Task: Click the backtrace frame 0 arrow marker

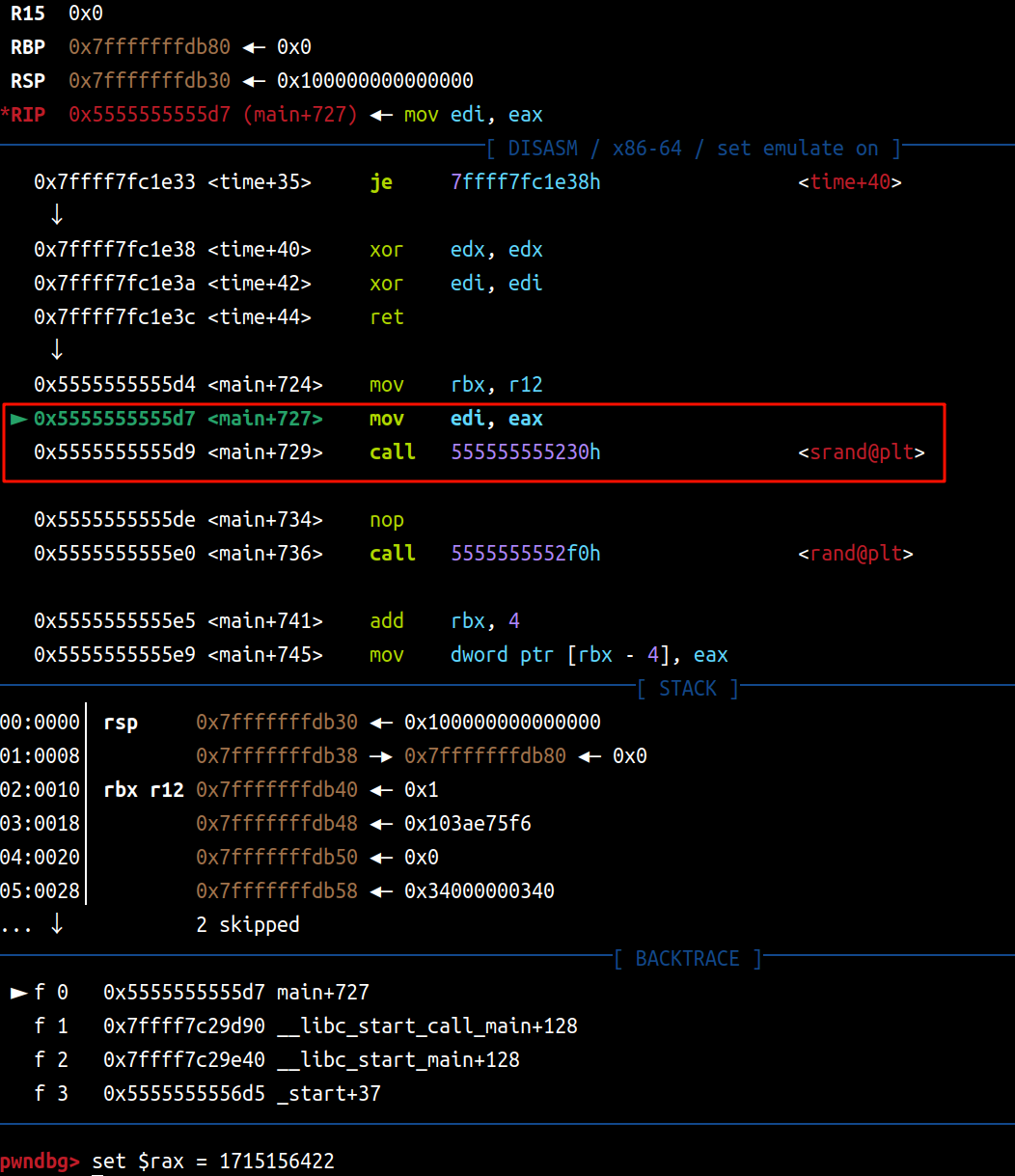Action: point(18,992)
